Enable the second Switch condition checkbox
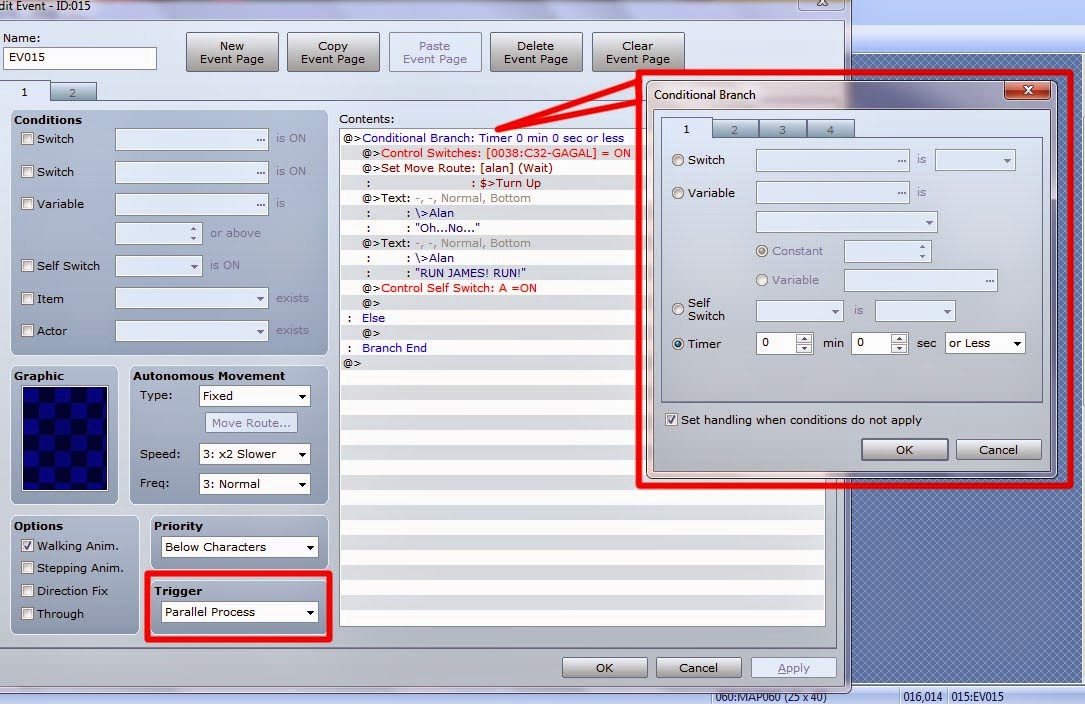The image size is (1085, 704). coord(28,171)
